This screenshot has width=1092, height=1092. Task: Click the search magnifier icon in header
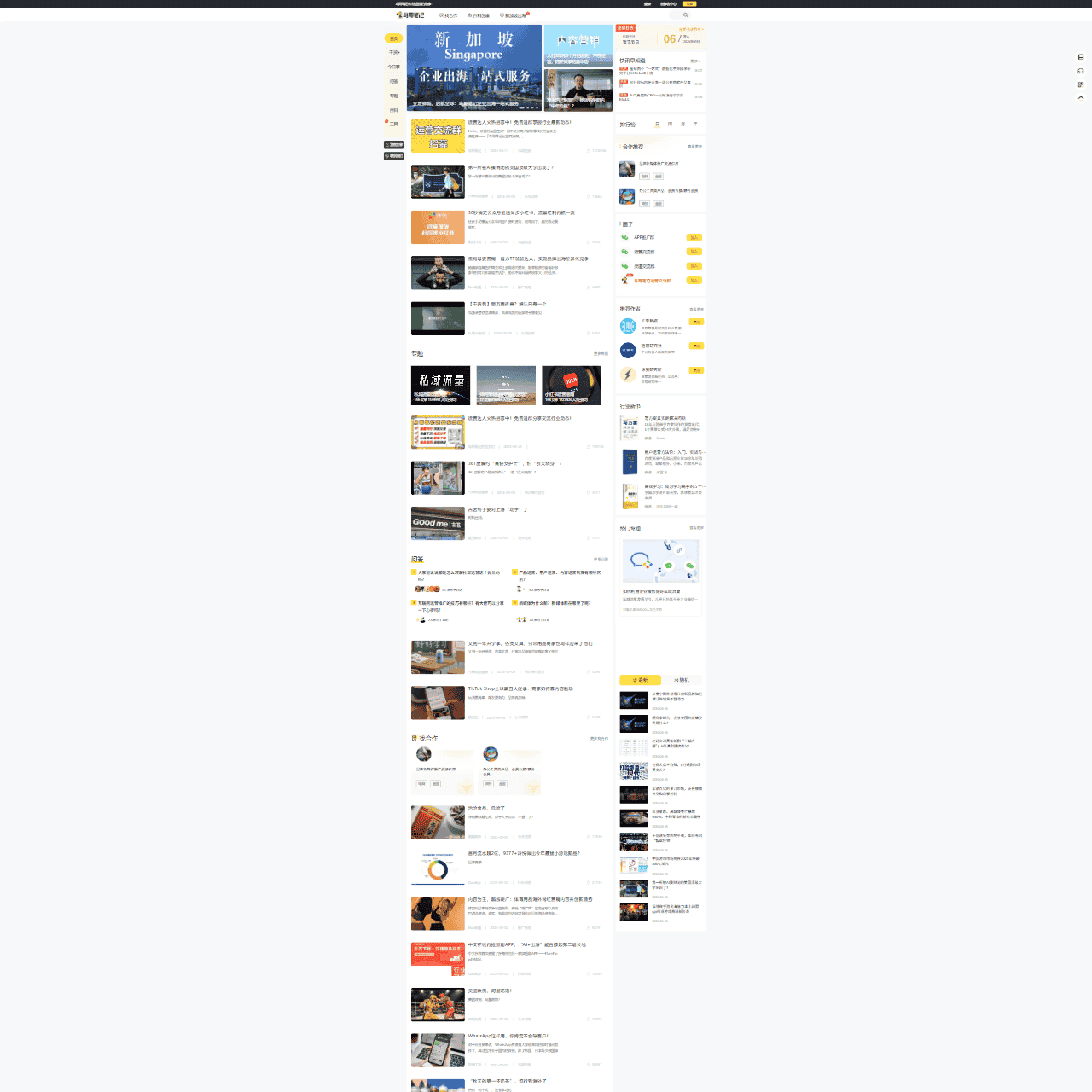(685, 15)
